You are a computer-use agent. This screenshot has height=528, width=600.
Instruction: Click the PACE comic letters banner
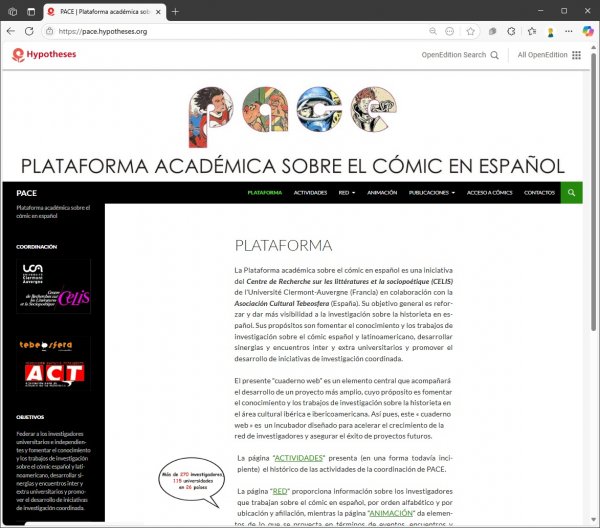[x=293, y=117]
